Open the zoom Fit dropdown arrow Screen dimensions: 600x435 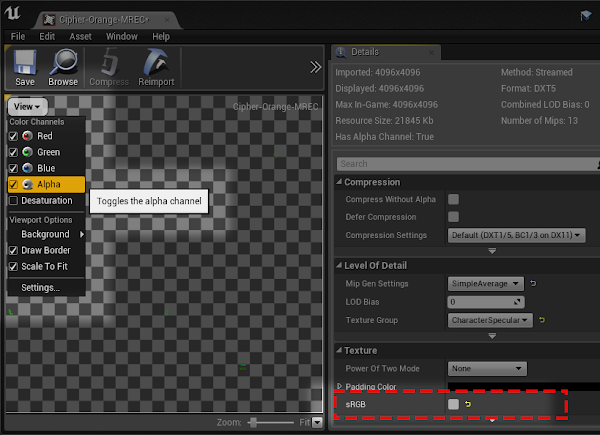point(317,422)
